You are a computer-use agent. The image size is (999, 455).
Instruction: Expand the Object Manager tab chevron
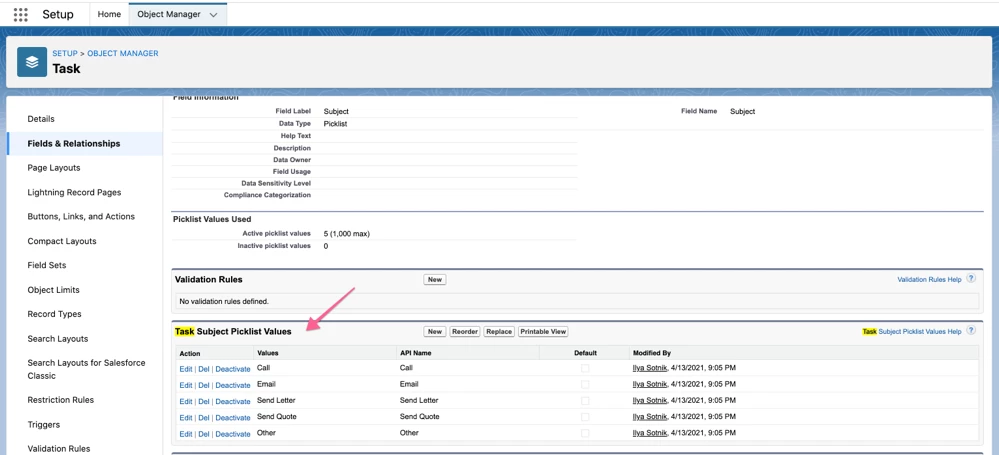pyautogui.click(x=213, y=15)
